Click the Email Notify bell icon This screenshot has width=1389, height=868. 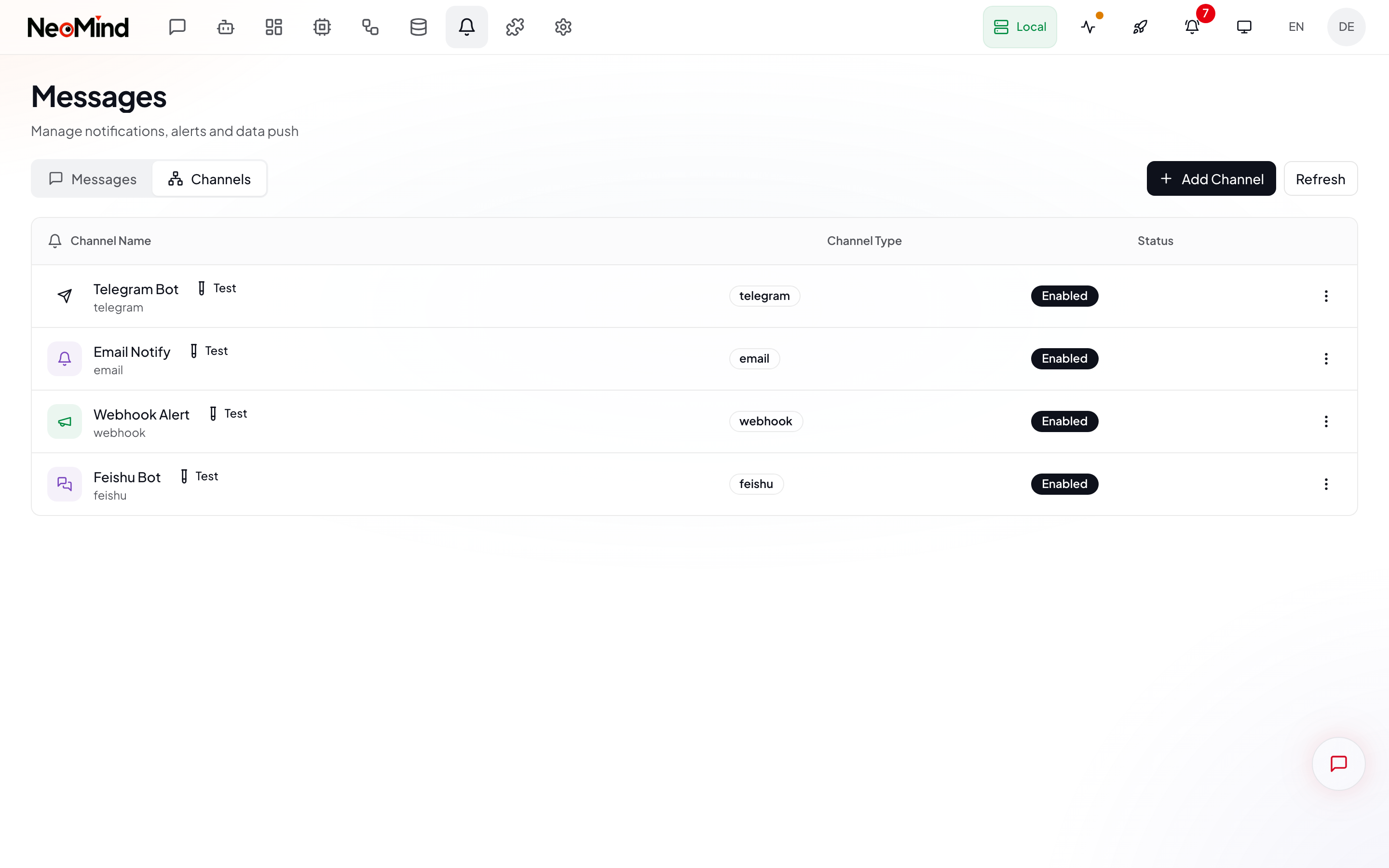(x=65, y=359)
